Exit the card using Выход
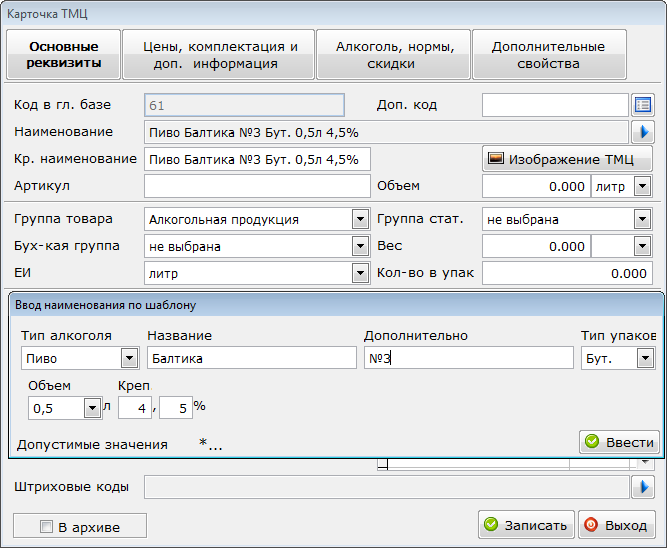Image resolution: width=667 pixels, height=548 pixels. point(616,525)
